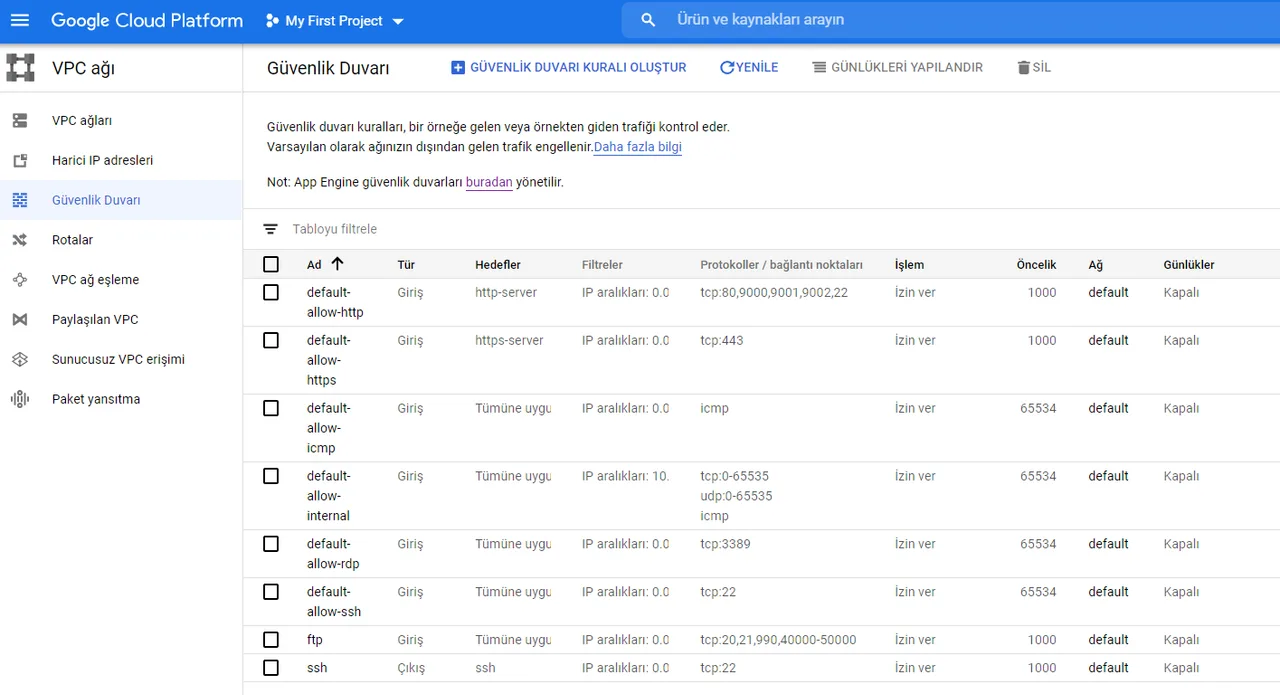Click the VPC ağları sidebar icon

click(20, 121)
